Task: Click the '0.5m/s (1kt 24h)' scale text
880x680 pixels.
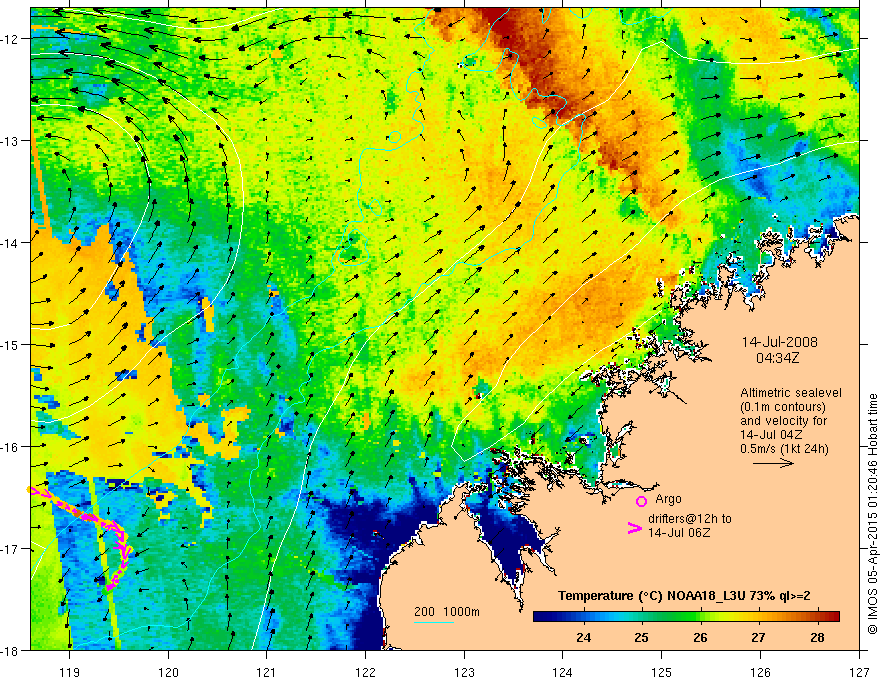Action: pos(785,449)
